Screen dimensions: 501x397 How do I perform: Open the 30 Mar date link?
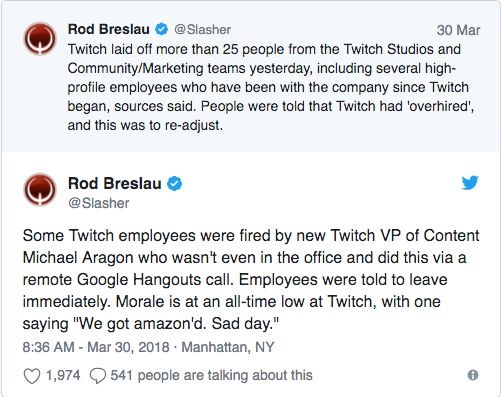click(458, 30)
